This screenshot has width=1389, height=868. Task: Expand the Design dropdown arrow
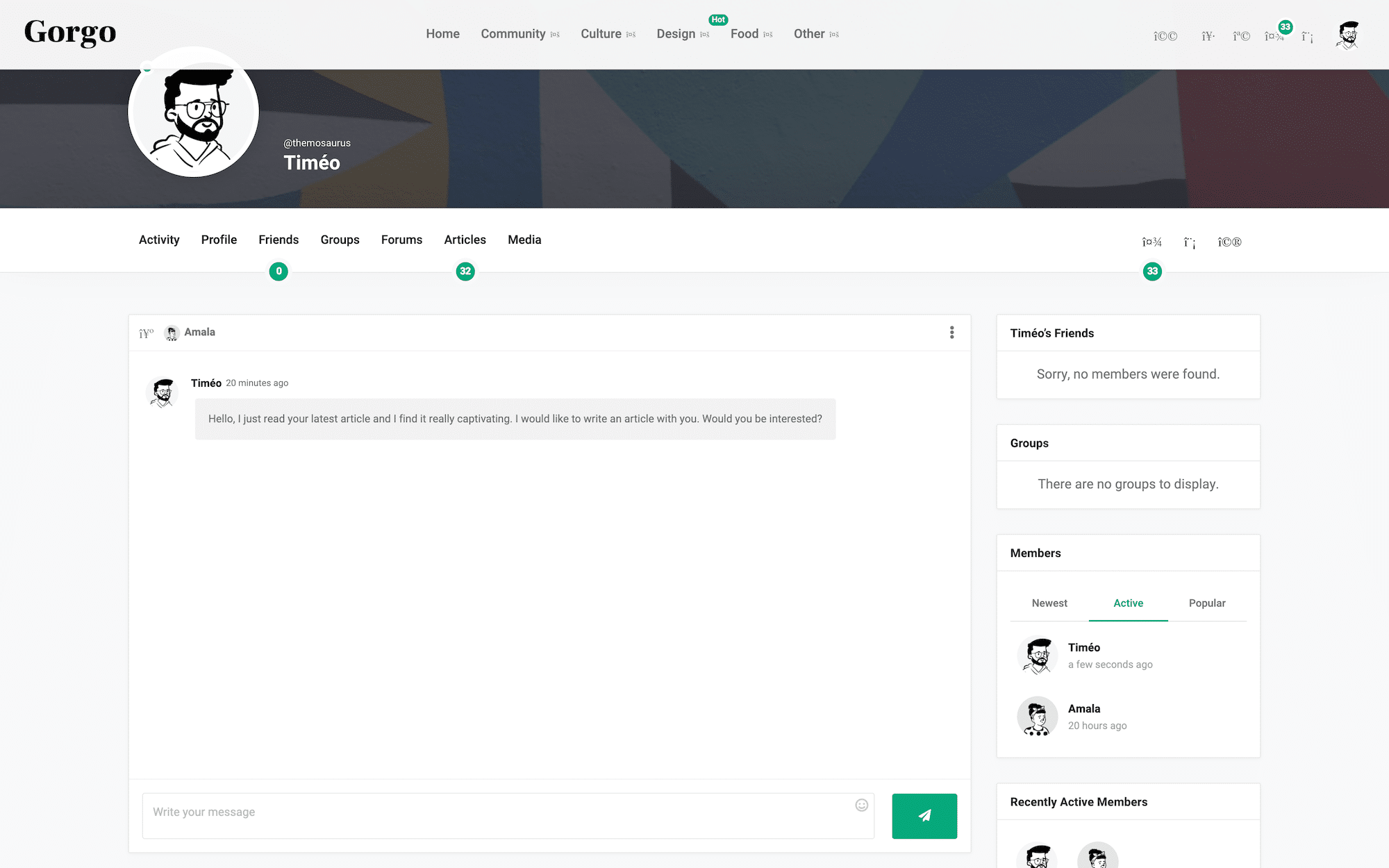[x=705, y=35]
